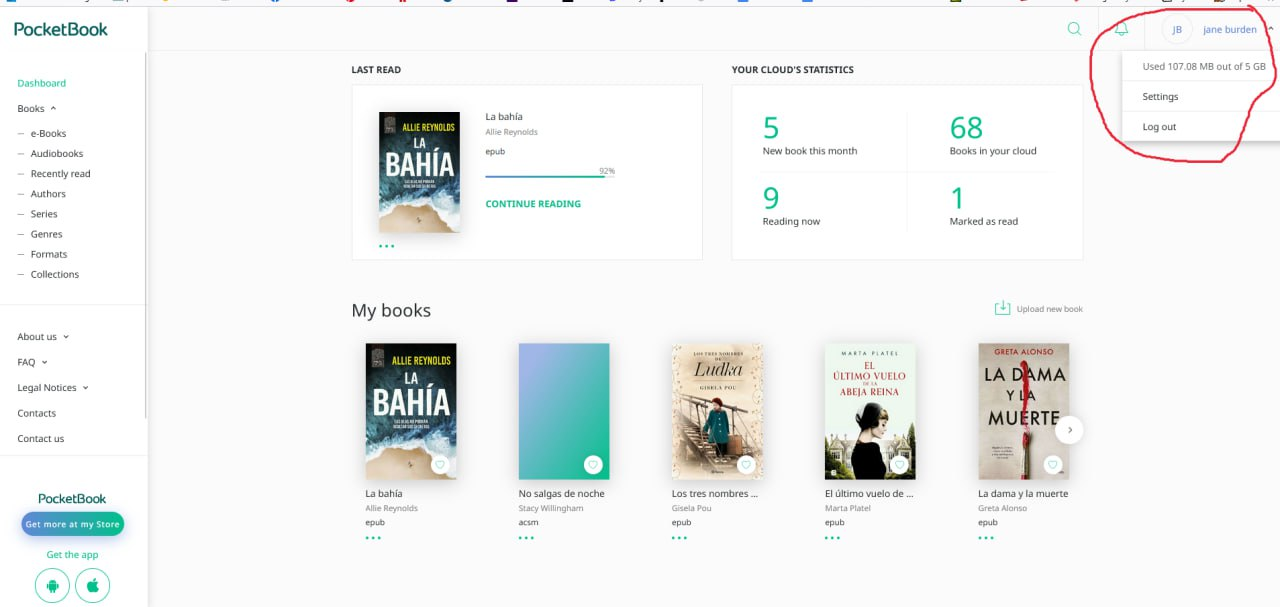Open three-dots menu under Last Read book
This screenshot has height=607, width=1280.
point(386,246)
